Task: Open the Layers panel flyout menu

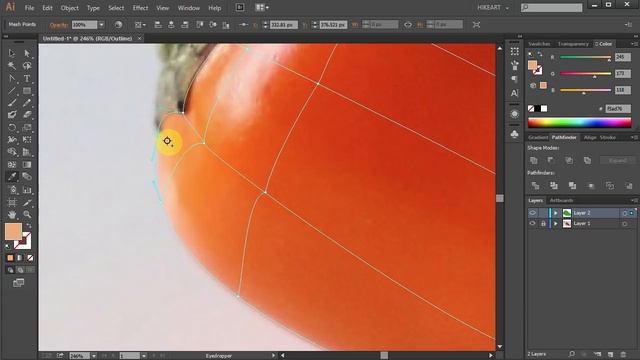Action: click(x=634, y=200)
